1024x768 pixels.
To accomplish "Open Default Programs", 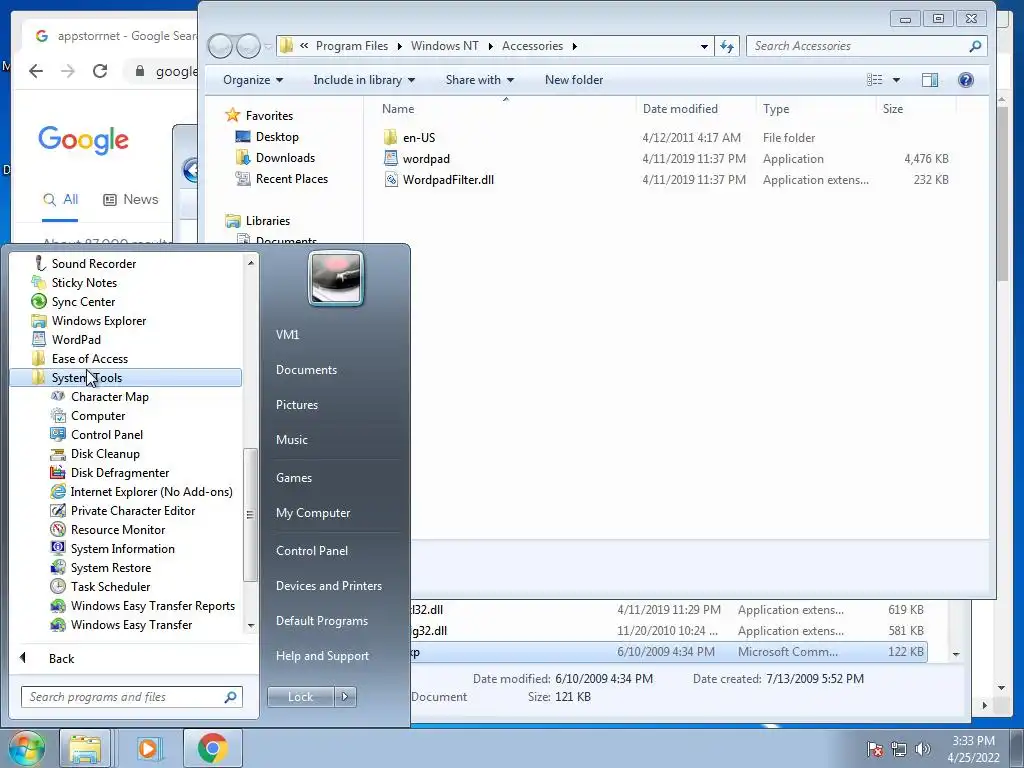I will [x=321, y=620].
